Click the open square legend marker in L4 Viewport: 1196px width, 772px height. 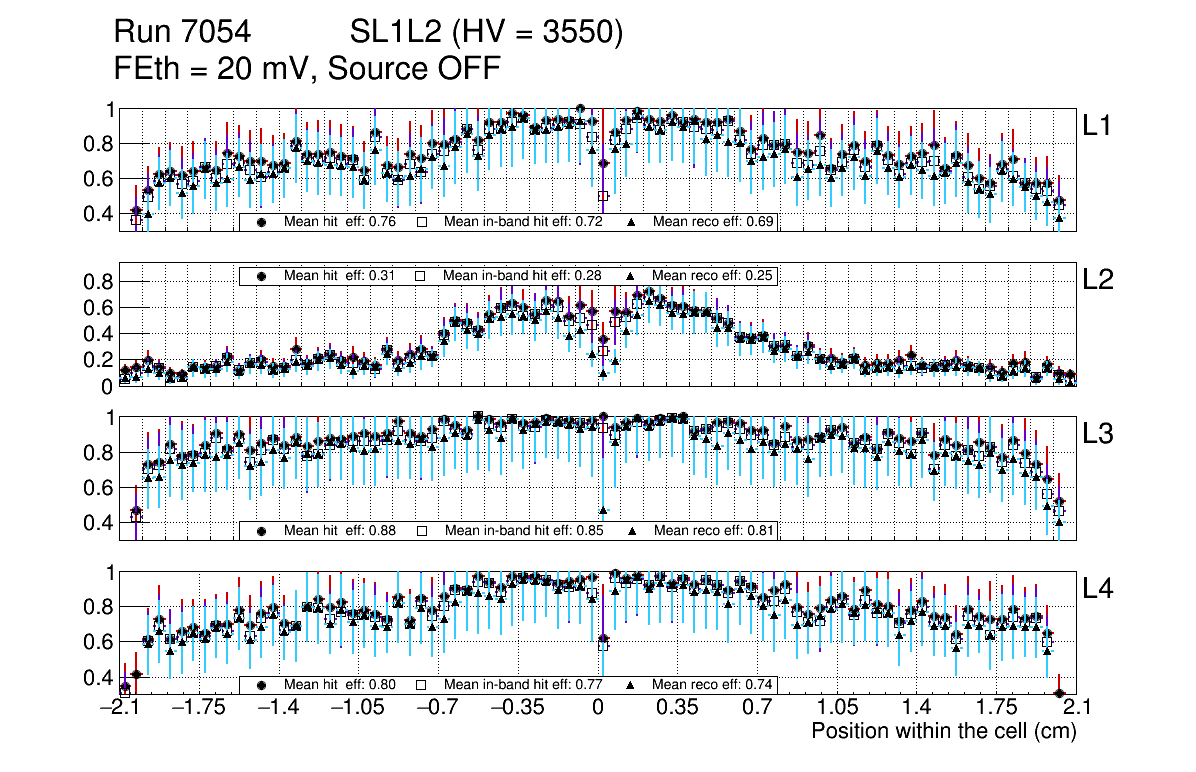tap(421, 685)
